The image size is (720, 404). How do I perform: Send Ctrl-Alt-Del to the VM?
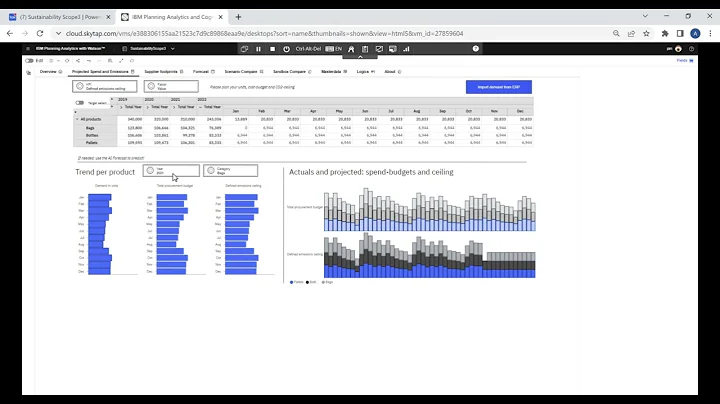tap(308, 49)
